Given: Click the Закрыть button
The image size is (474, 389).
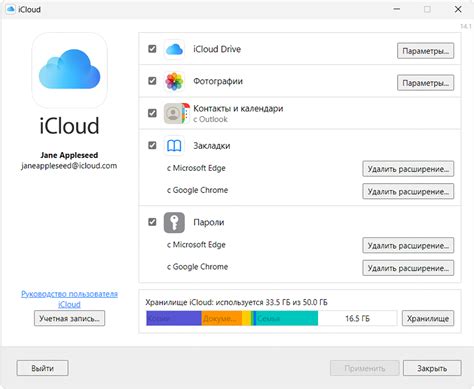Looking at the screenshot, I should pyautogui.click(x=432, y=368).
